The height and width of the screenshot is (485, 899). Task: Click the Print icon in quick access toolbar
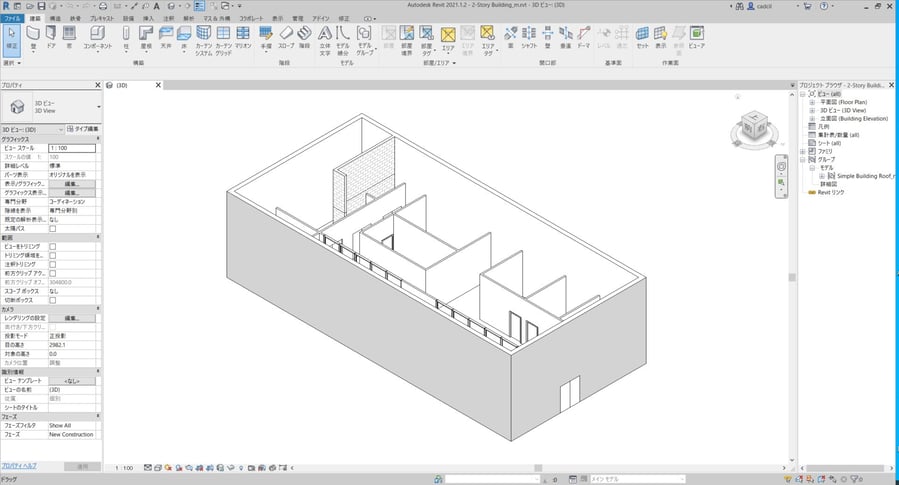[x=103, y=6]
